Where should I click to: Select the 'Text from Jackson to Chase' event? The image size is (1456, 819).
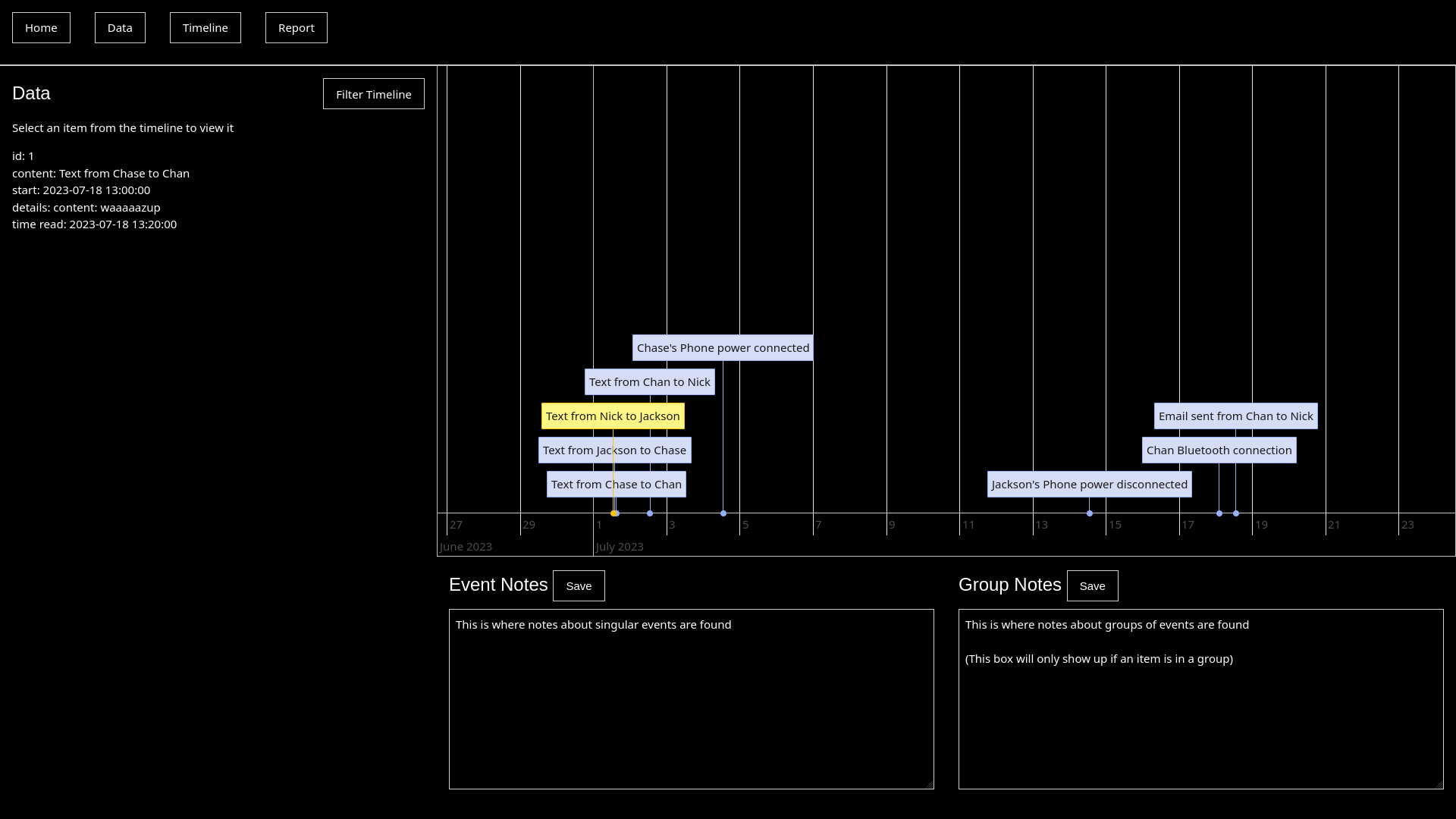pyautogui.click(x=615, y=450)
